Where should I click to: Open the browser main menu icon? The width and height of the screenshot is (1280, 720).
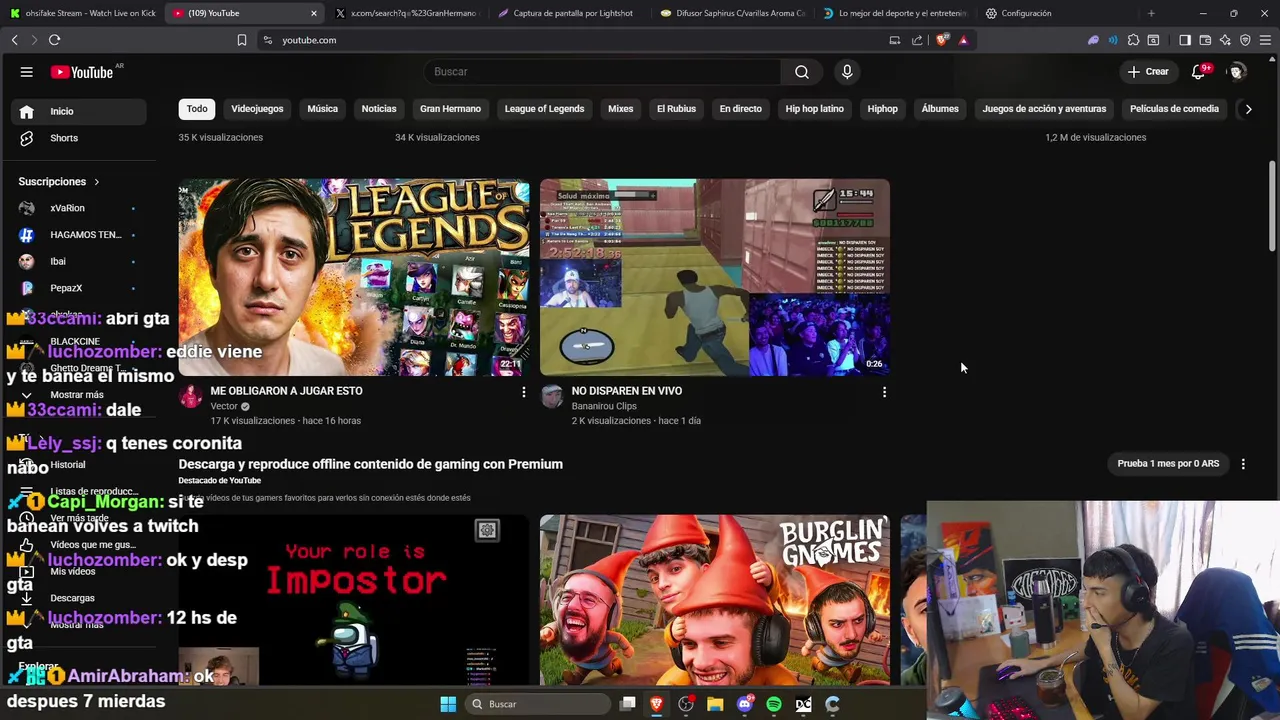[x=1266, y=40]
